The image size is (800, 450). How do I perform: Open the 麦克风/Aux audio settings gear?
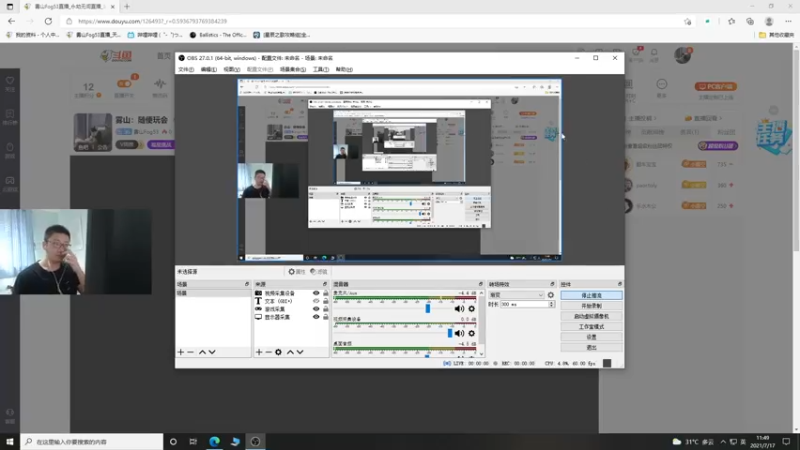coord(471,309)
